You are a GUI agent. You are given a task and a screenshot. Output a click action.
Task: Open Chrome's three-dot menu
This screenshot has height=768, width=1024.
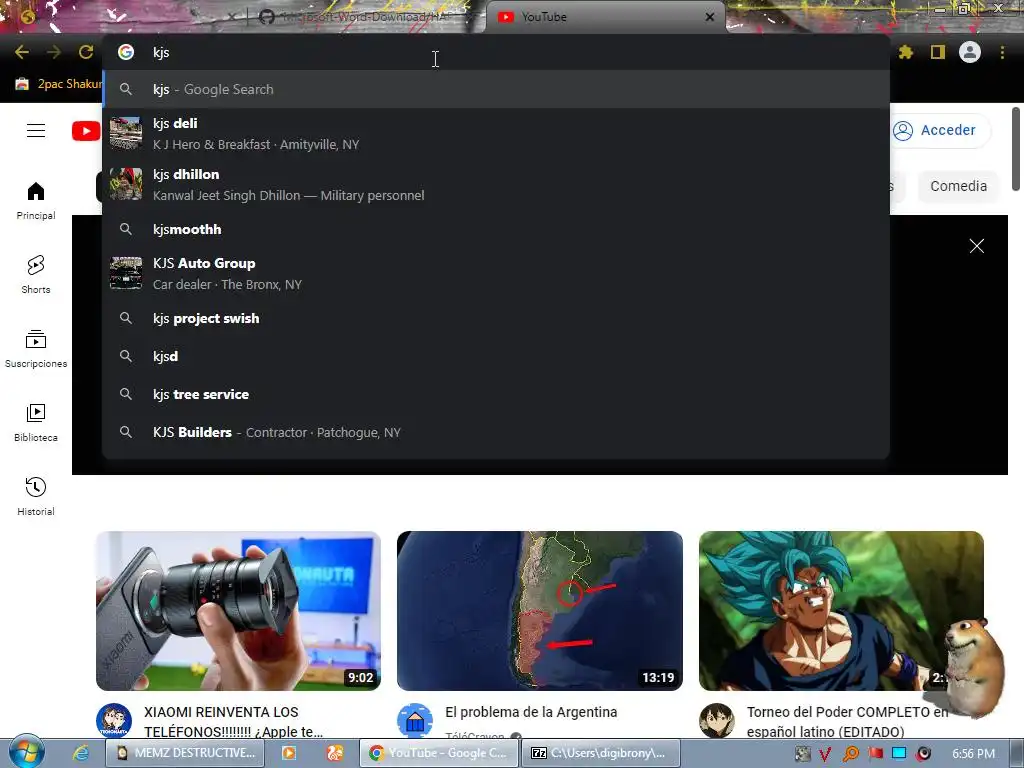coord(1002,52)
